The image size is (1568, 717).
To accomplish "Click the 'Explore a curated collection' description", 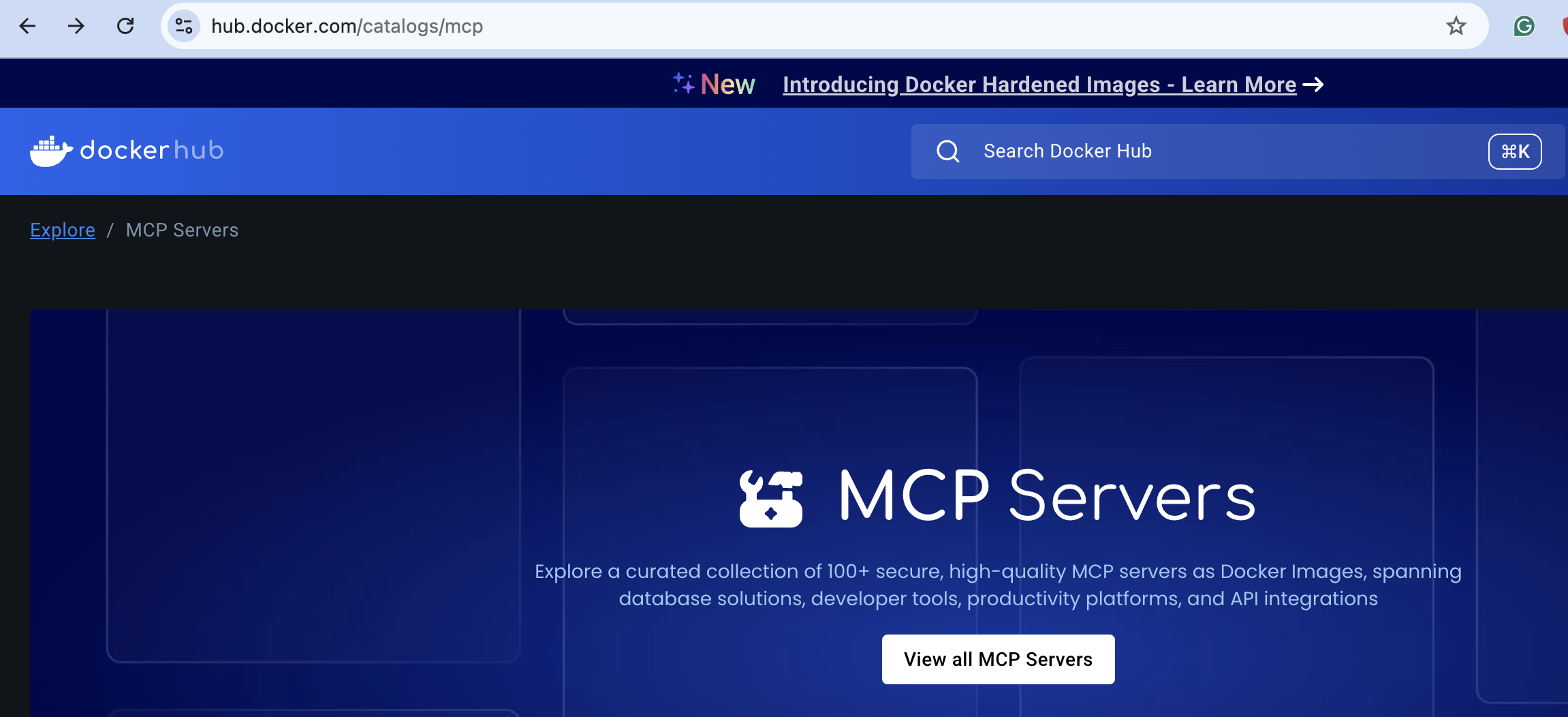I will [998, 585].
